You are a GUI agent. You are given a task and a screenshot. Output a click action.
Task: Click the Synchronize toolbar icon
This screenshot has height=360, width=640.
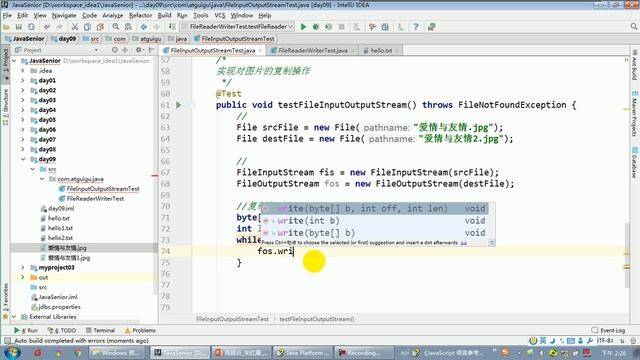[x=31, y=27]
